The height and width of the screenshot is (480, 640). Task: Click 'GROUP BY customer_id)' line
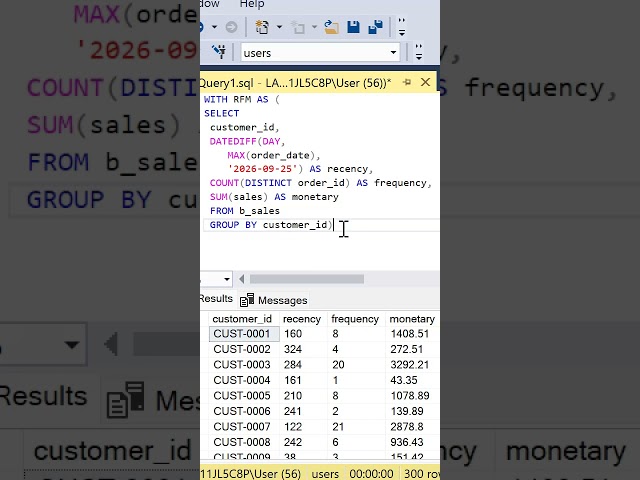tap(271, 225)
